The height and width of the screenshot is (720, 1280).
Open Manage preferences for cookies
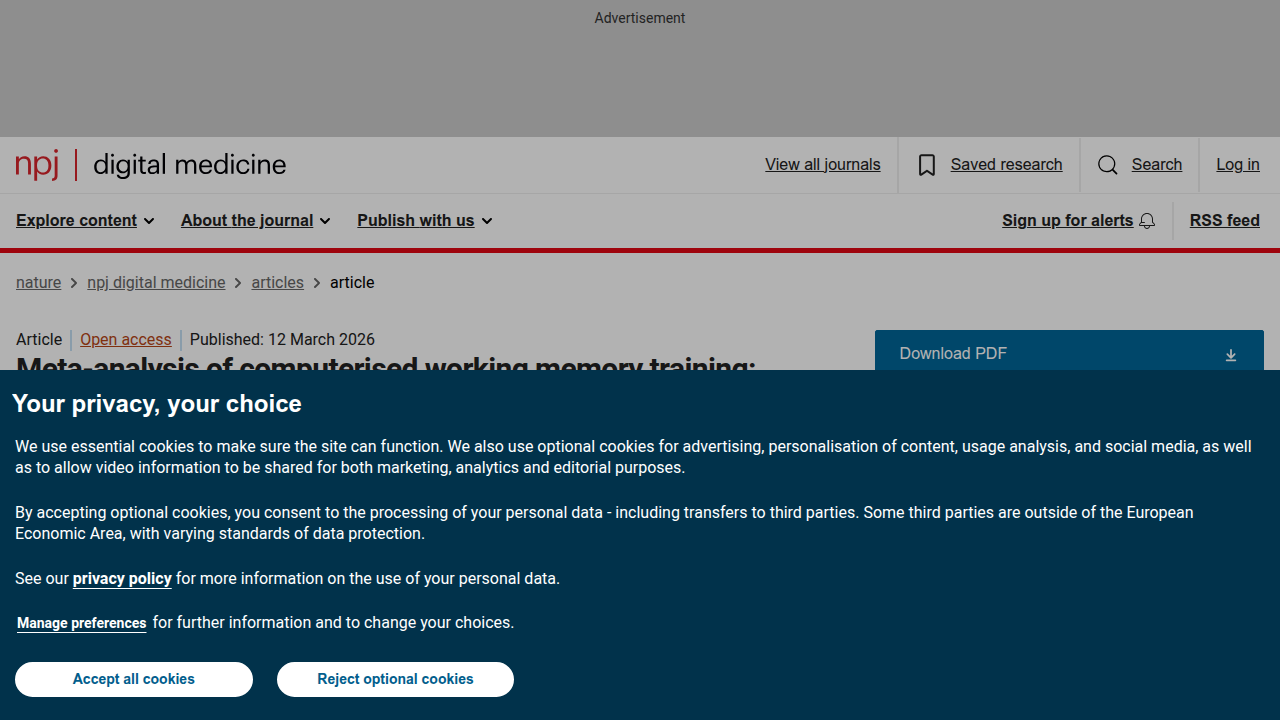tap(82, 623)
